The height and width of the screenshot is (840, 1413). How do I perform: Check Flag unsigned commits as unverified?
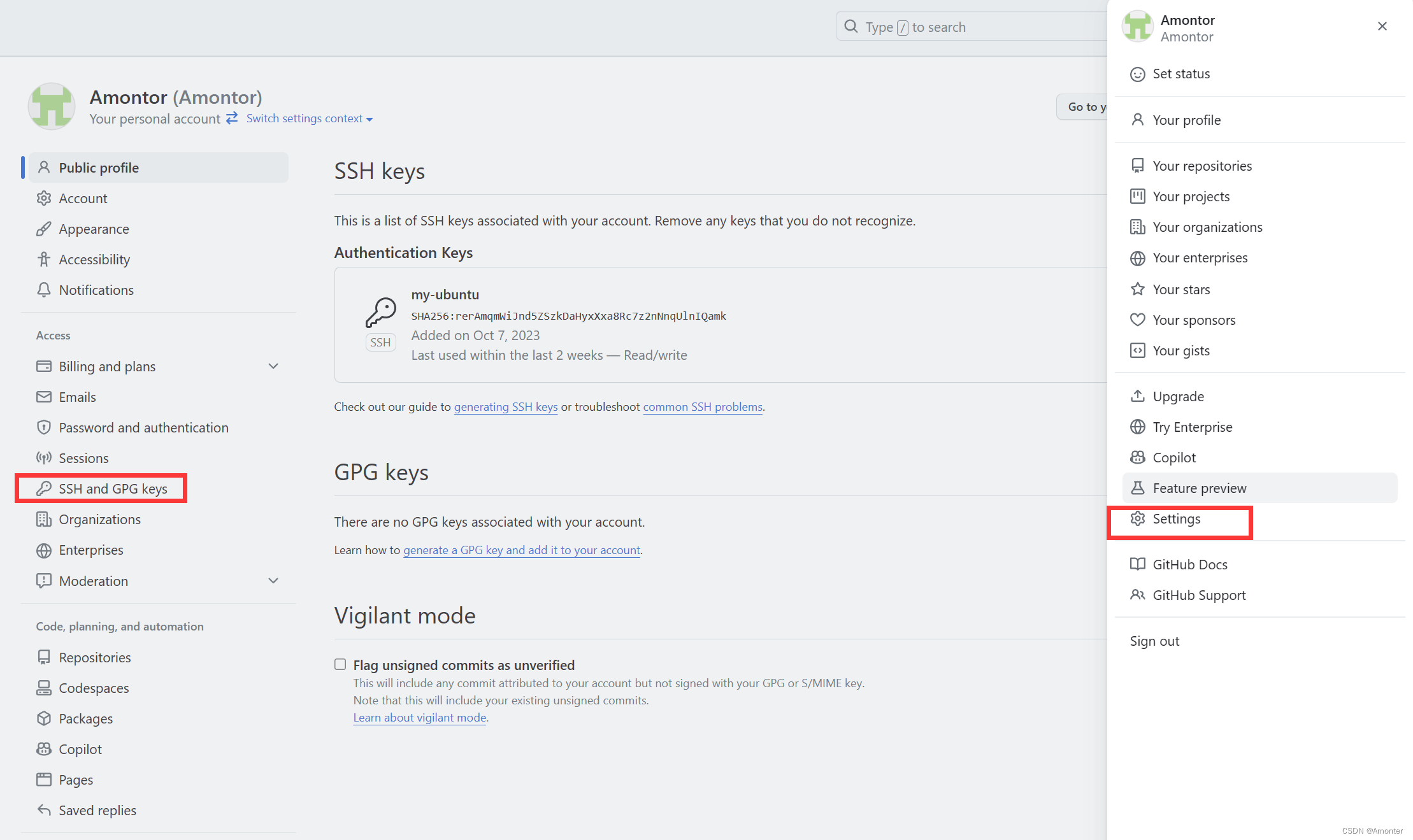[340, 664]
